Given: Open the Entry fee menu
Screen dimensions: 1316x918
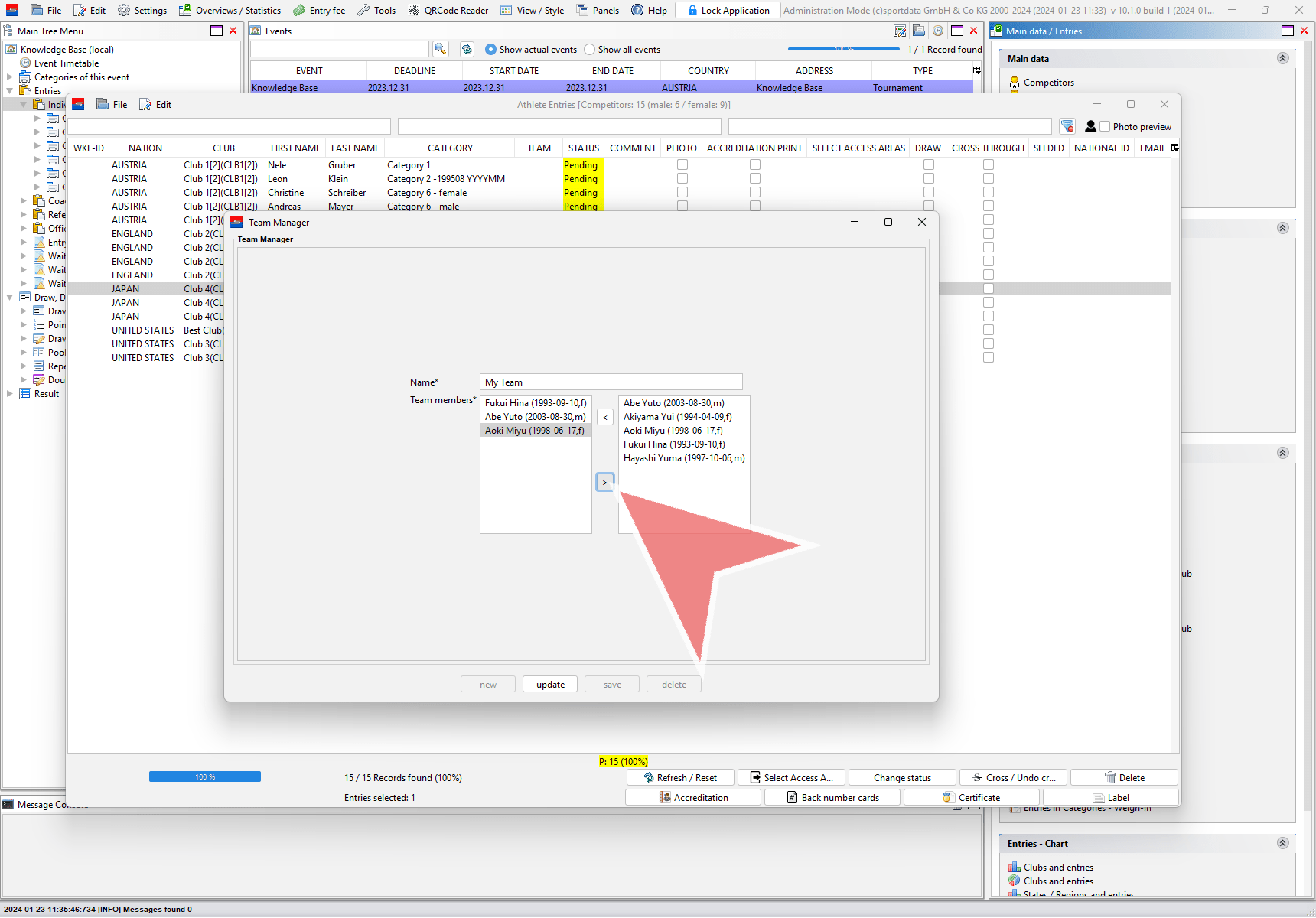Looking at the screenshot, I should [319, 10].
